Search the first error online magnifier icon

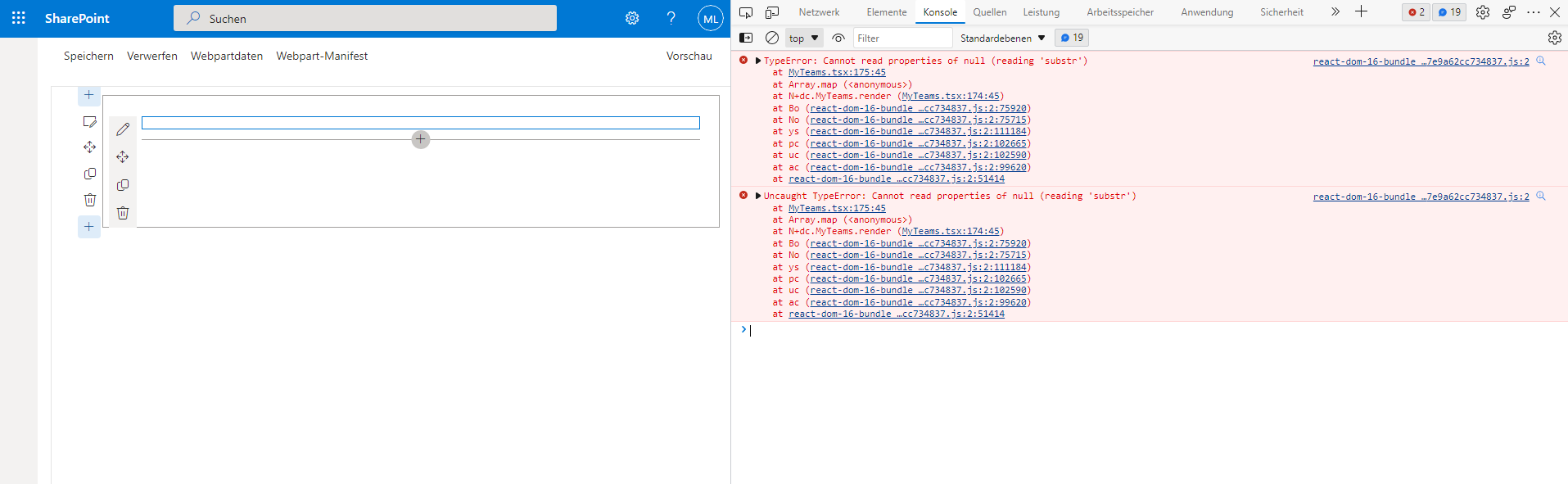pos(1541,61)
